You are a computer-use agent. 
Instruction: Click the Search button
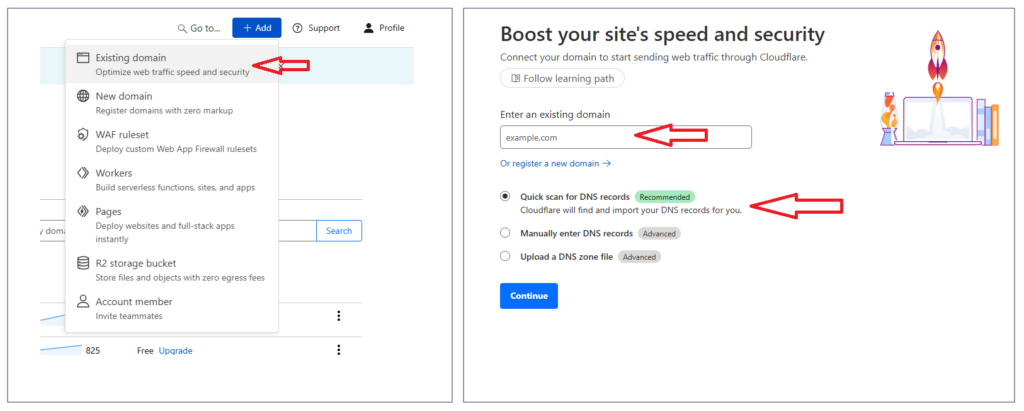click(x=339, y=231)
